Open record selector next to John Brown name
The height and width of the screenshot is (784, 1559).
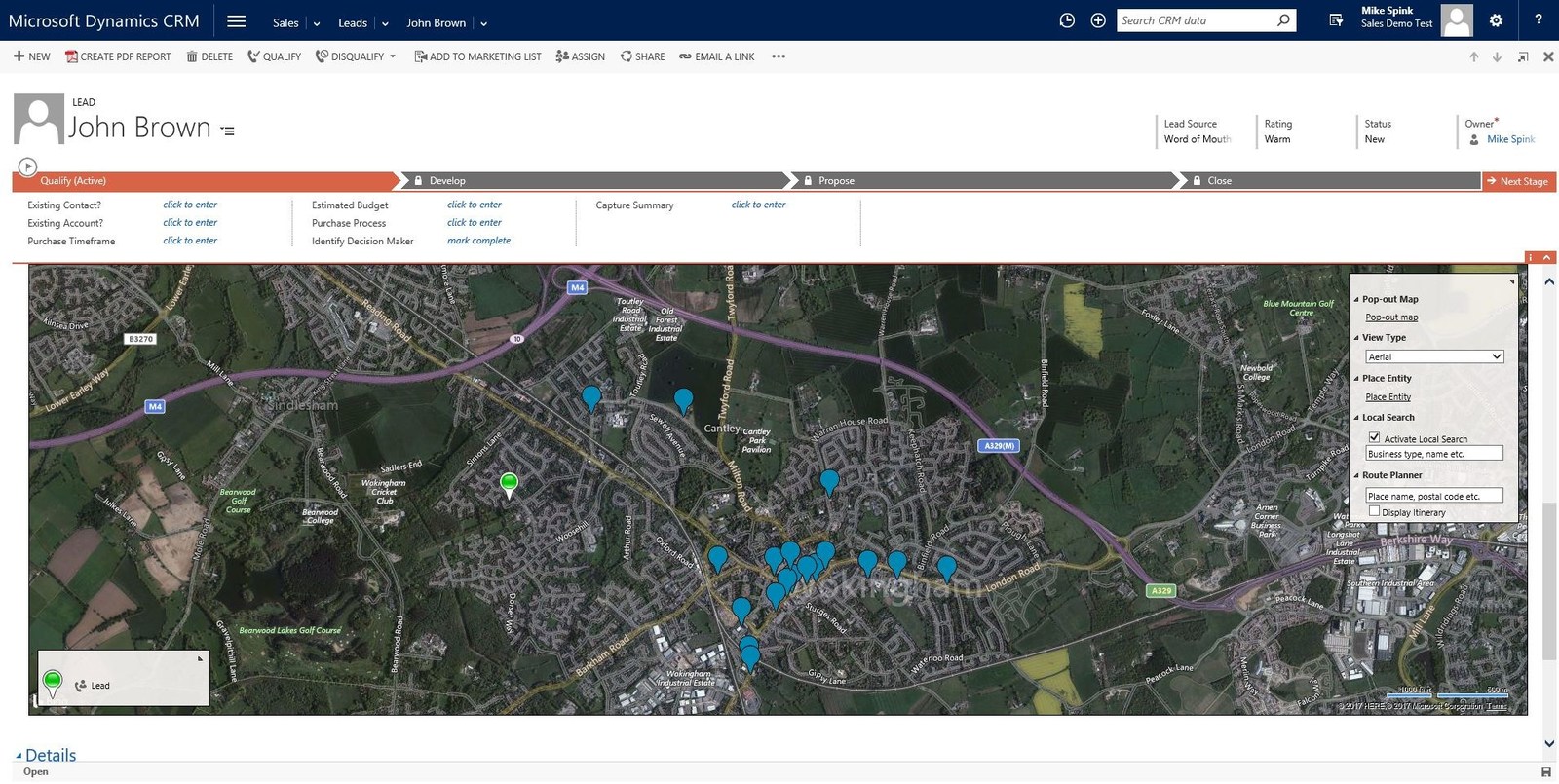pos(228,131)
